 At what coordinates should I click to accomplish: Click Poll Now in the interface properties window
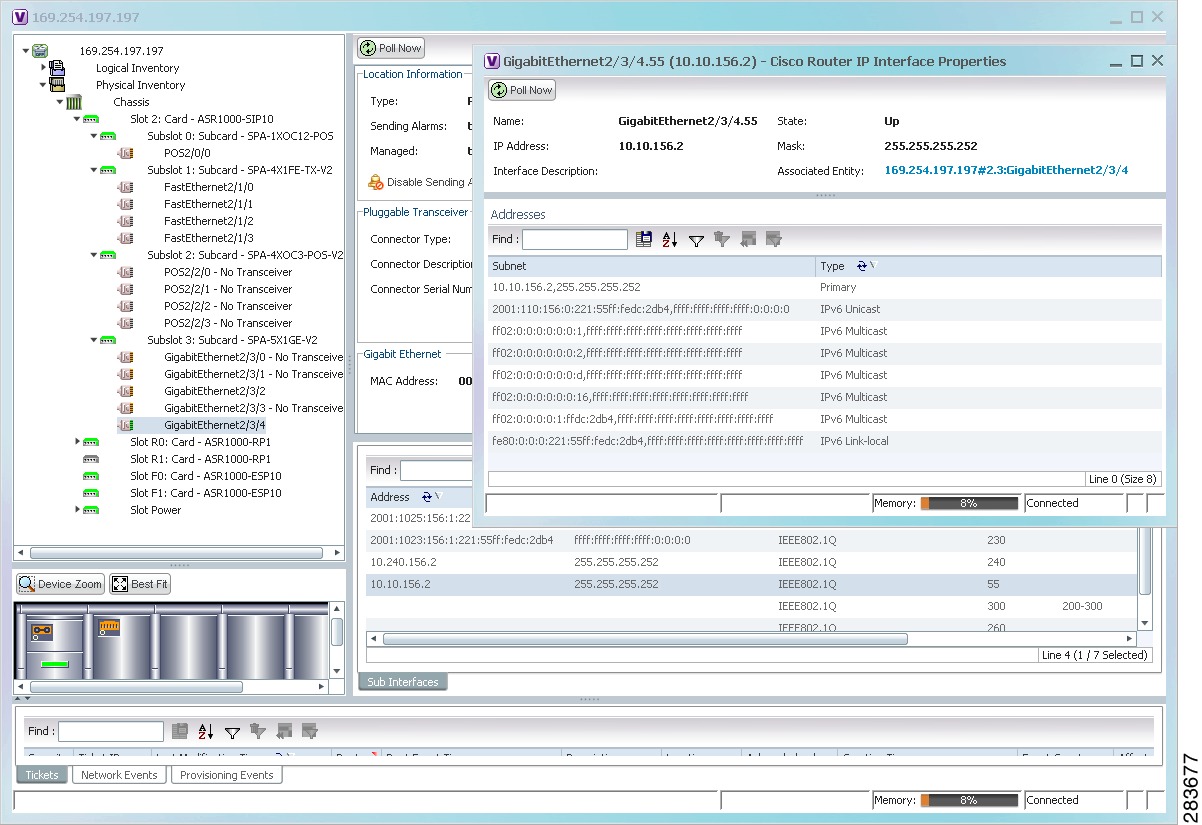pos(522,90)
